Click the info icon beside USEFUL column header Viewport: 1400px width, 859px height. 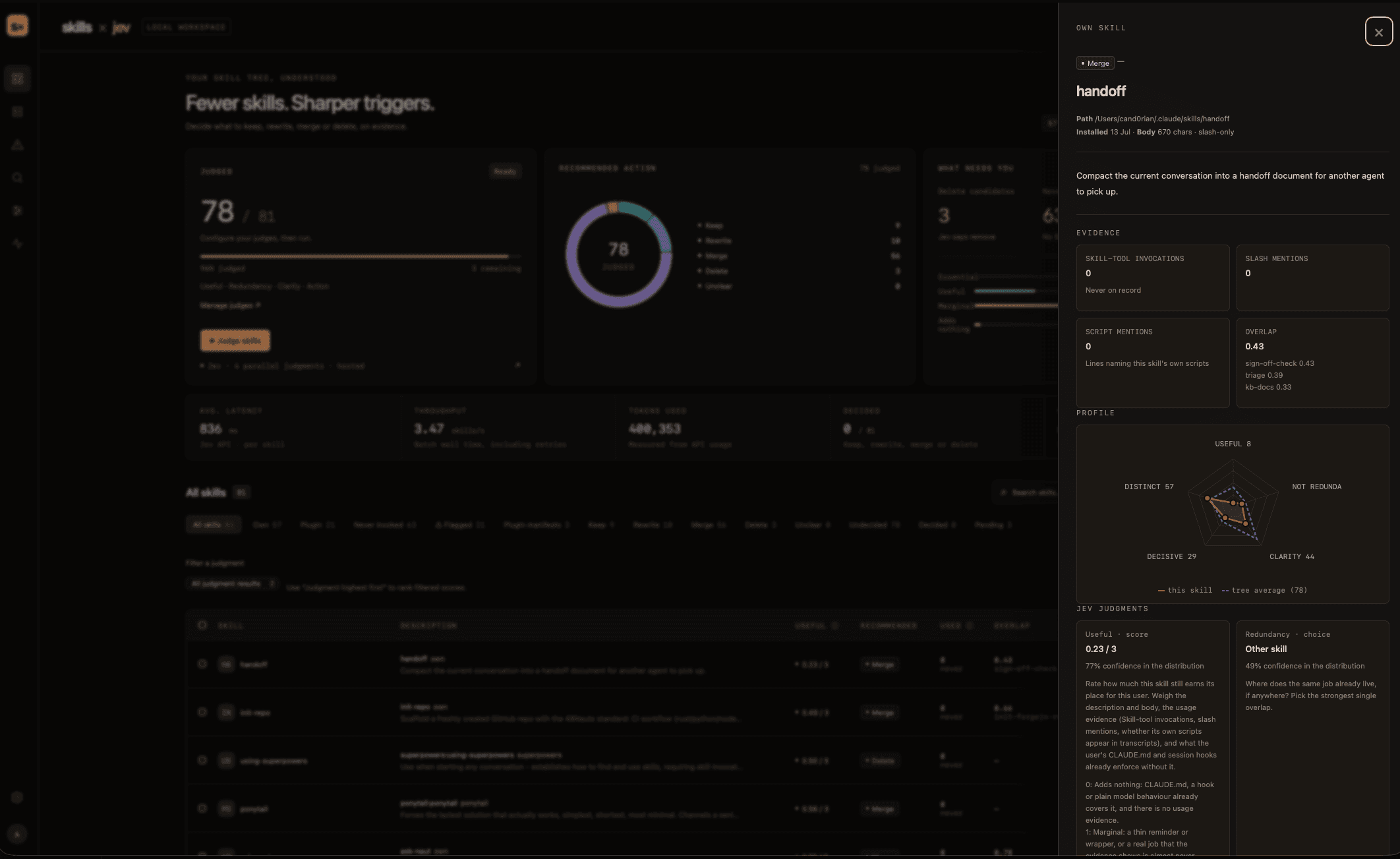click(834, 626)
